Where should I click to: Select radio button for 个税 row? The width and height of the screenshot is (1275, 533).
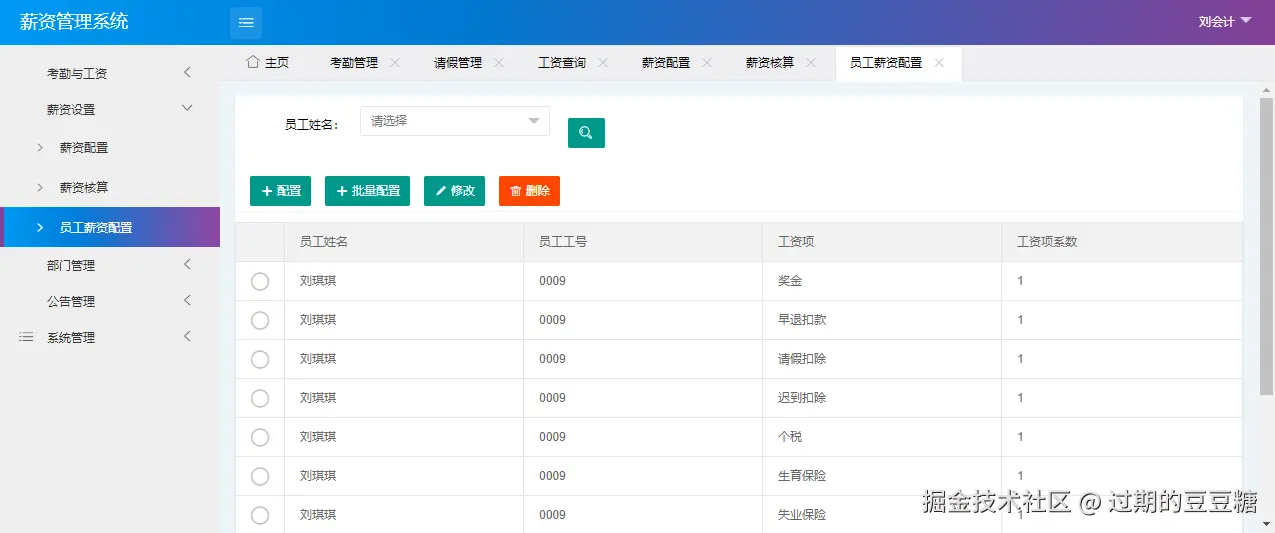pos(260,437)
